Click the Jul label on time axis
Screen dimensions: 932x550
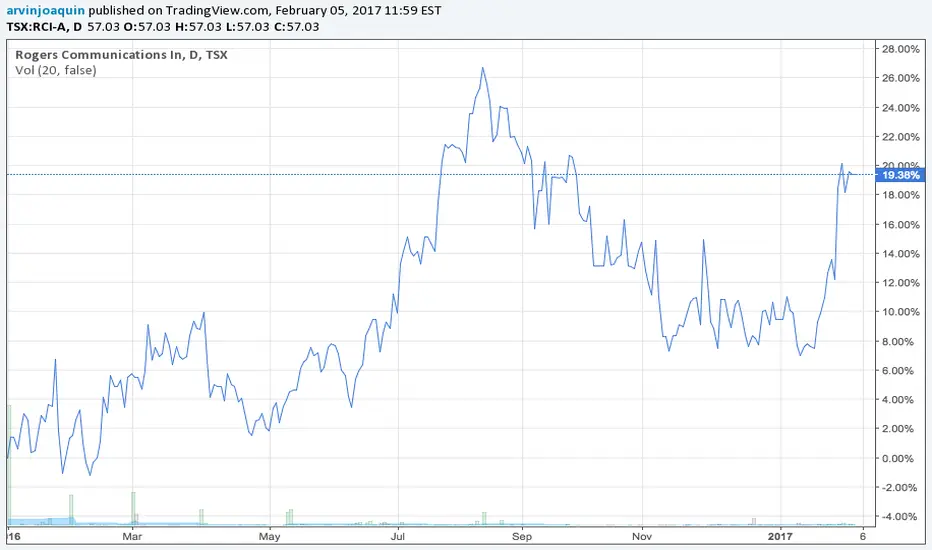pyautogui.click(x=398, y=537)
